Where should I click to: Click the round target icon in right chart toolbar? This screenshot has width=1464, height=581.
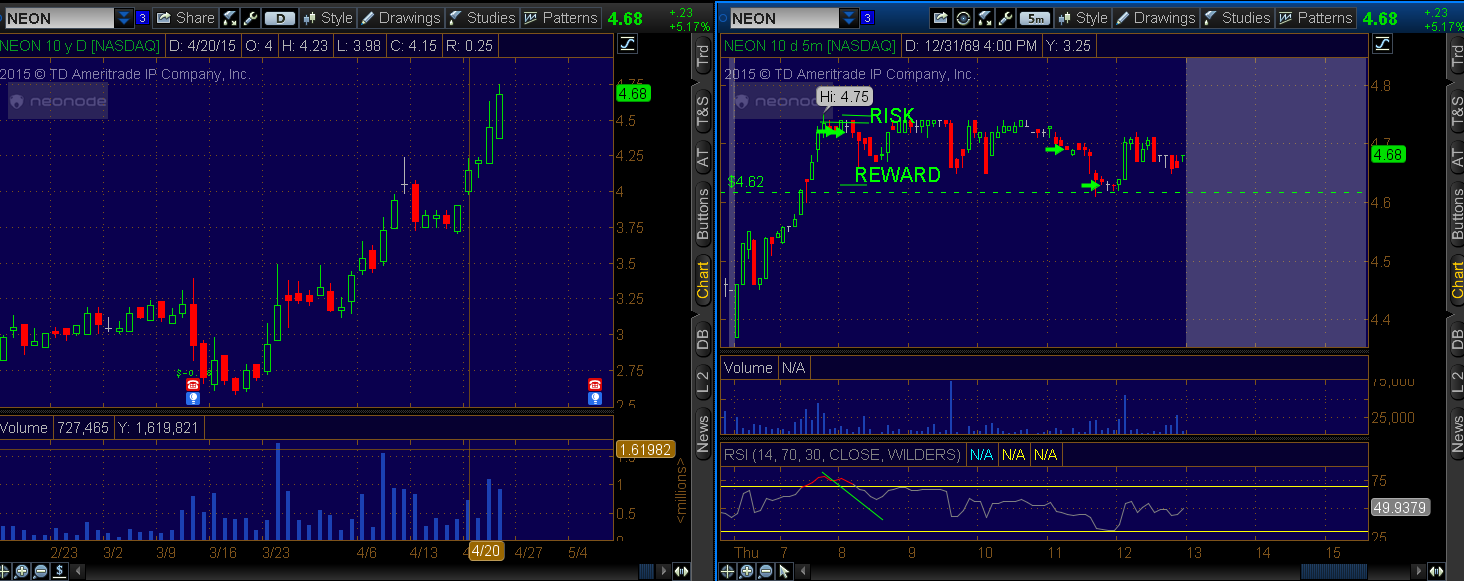point(963,18)
